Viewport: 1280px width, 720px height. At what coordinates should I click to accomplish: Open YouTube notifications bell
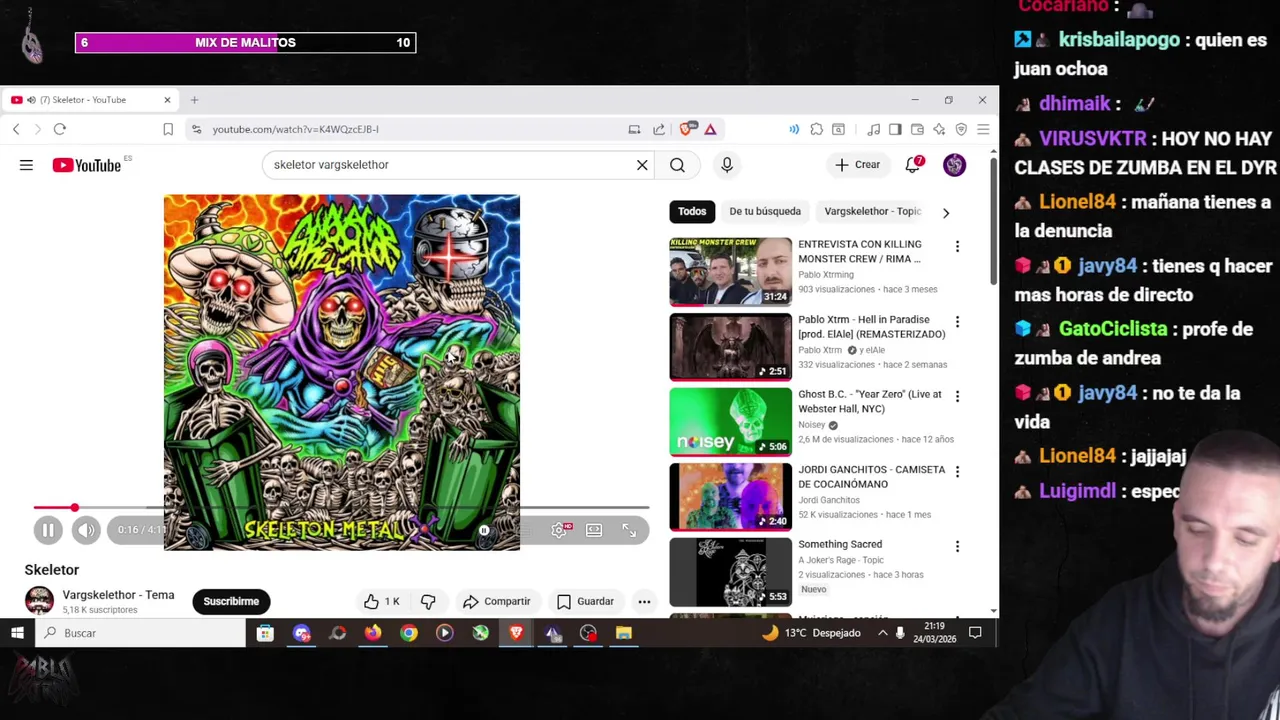click(913, 165)
